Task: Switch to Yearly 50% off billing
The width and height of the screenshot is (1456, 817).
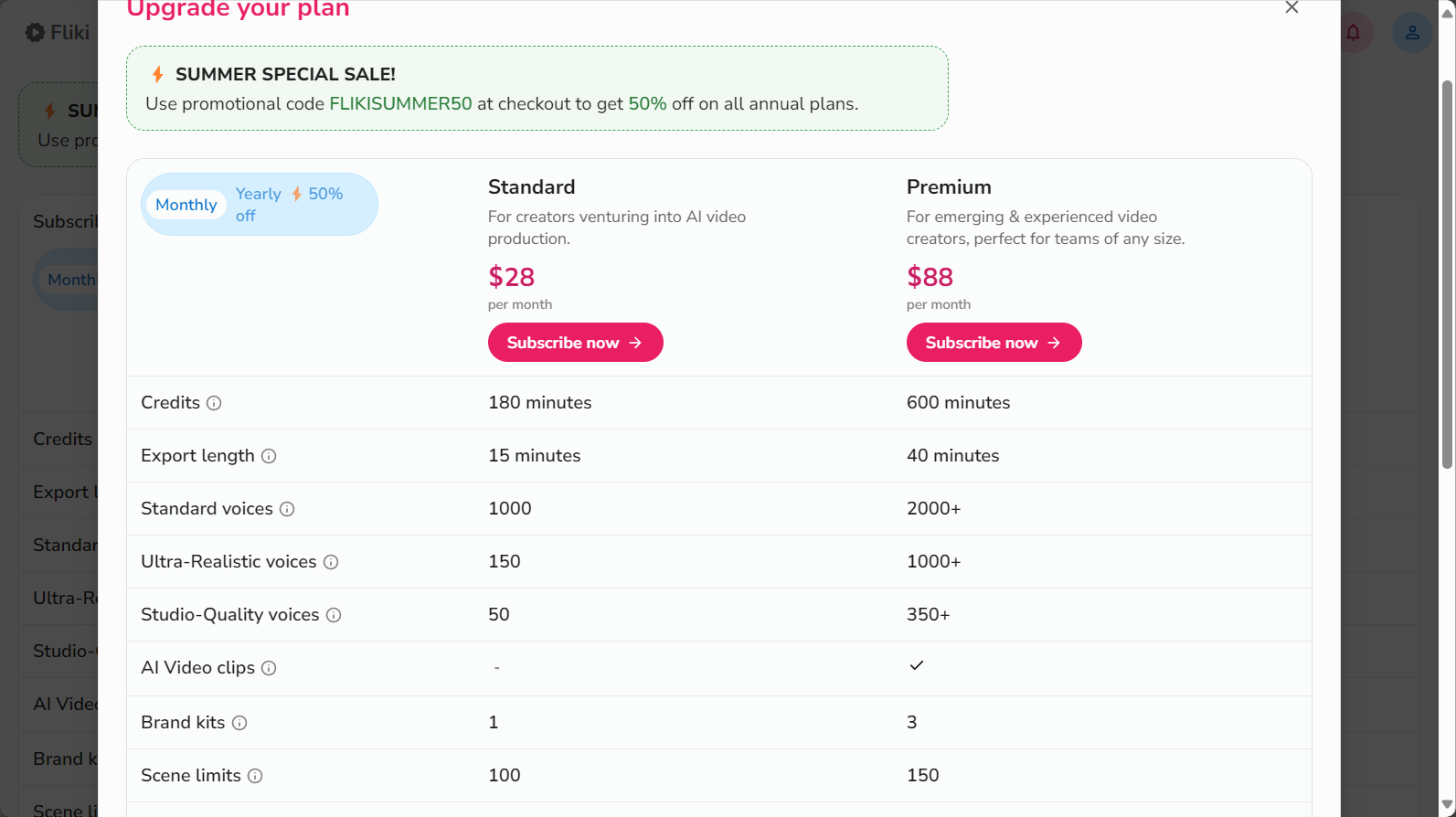Action: [x=289, y=205]
